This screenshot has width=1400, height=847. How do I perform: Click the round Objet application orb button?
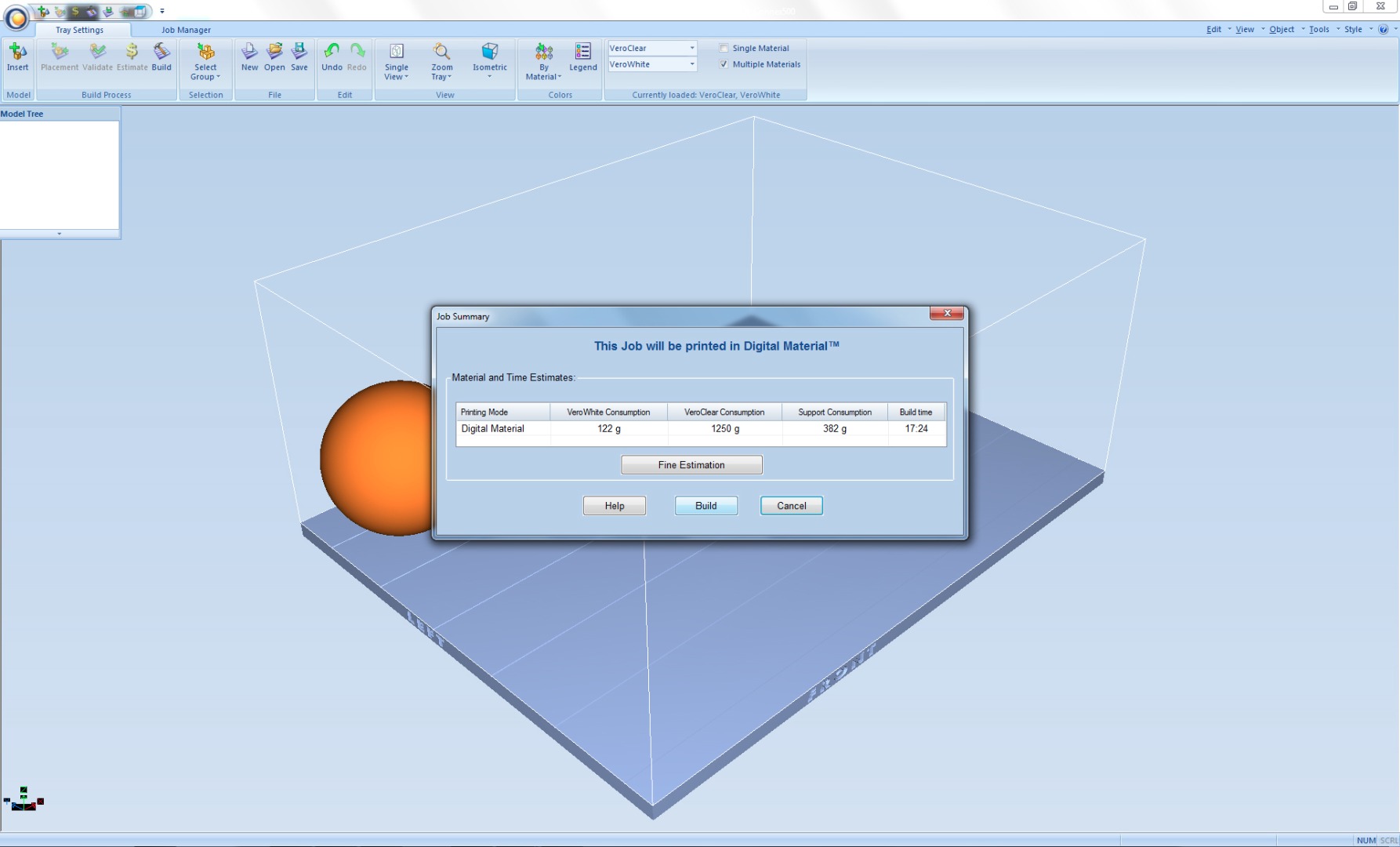click(x=16, y=17)
